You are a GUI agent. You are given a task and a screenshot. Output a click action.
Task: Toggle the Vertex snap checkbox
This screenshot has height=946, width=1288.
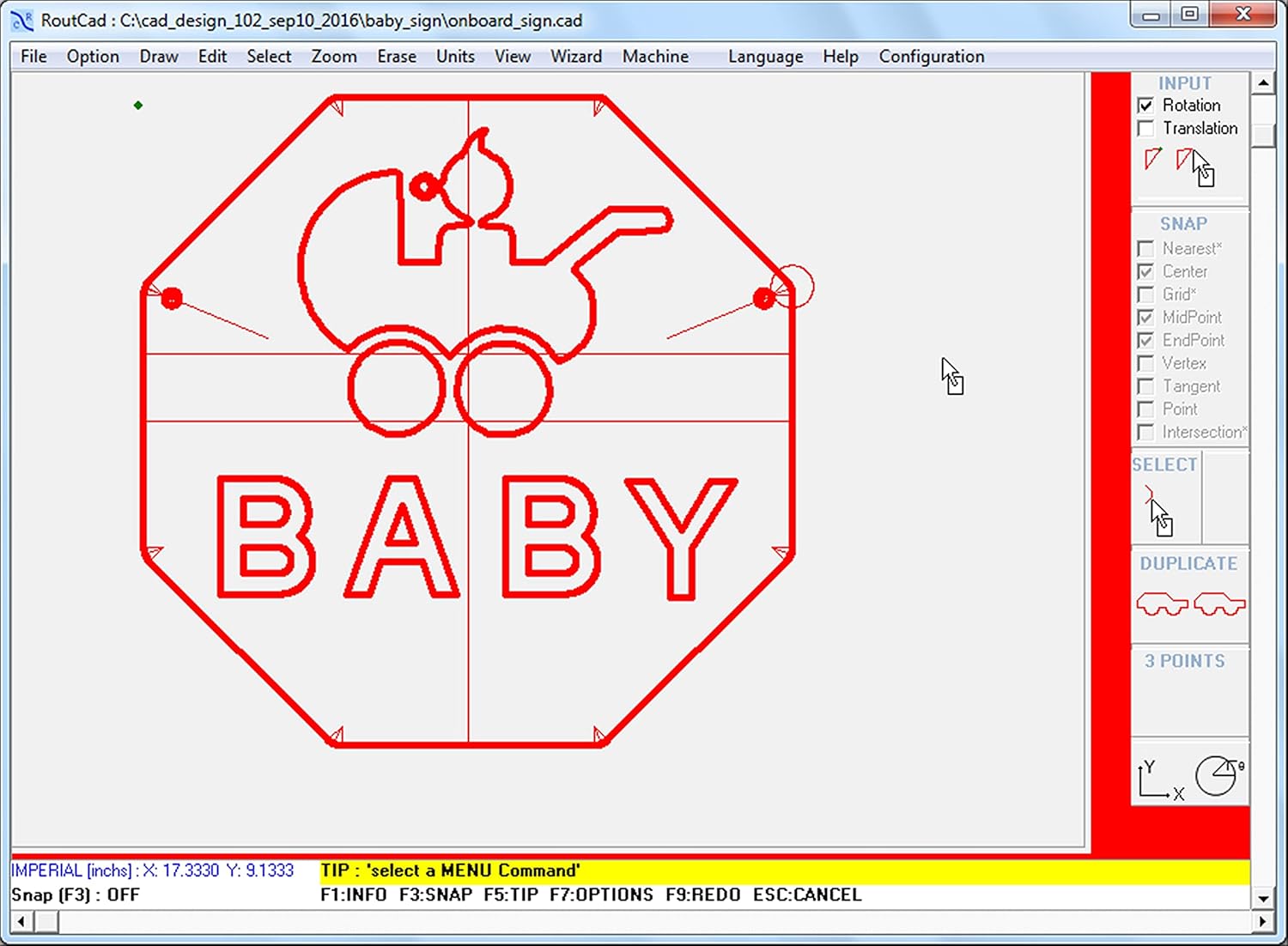pyautogui.click(x=1145, y=364)
